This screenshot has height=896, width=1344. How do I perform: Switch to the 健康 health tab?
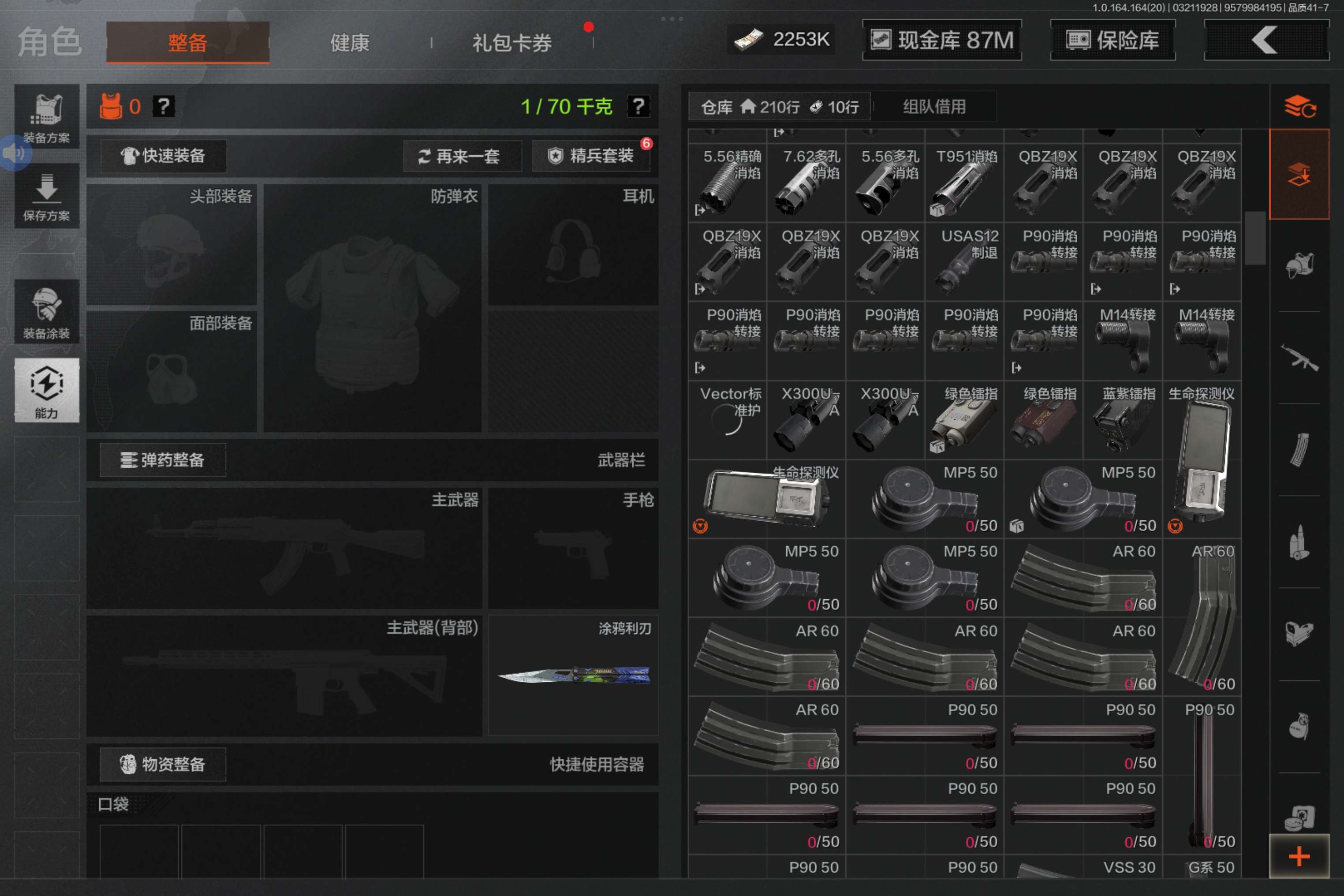(x=350, y=43)
